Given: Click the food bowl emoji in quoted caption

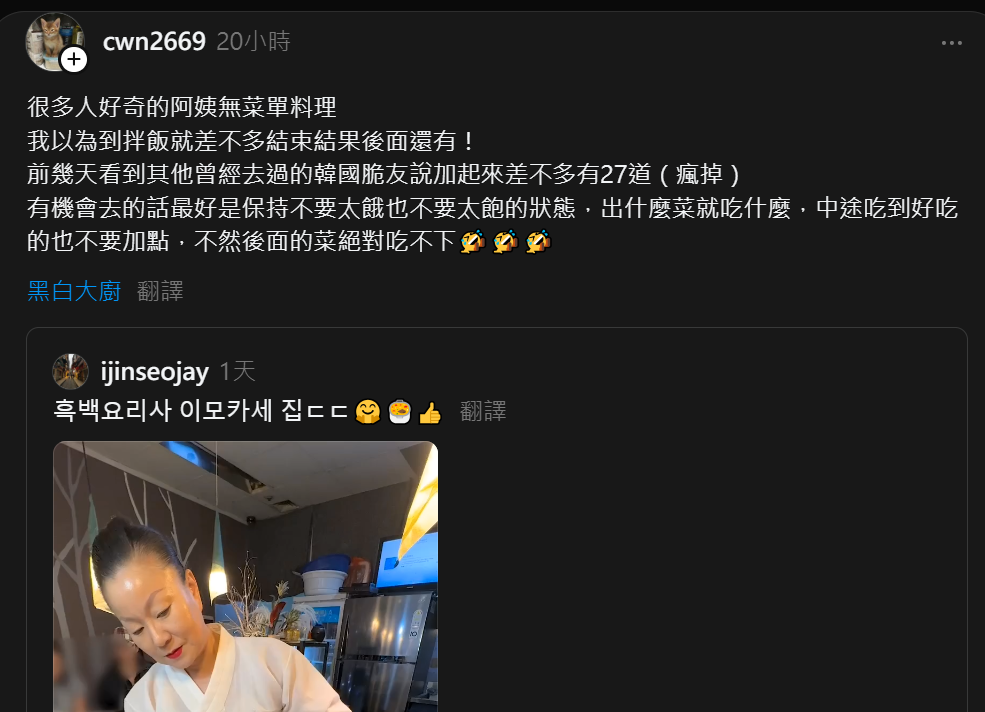Looking at the screenshot, I should pyautogui.click(x=400, y=412).
